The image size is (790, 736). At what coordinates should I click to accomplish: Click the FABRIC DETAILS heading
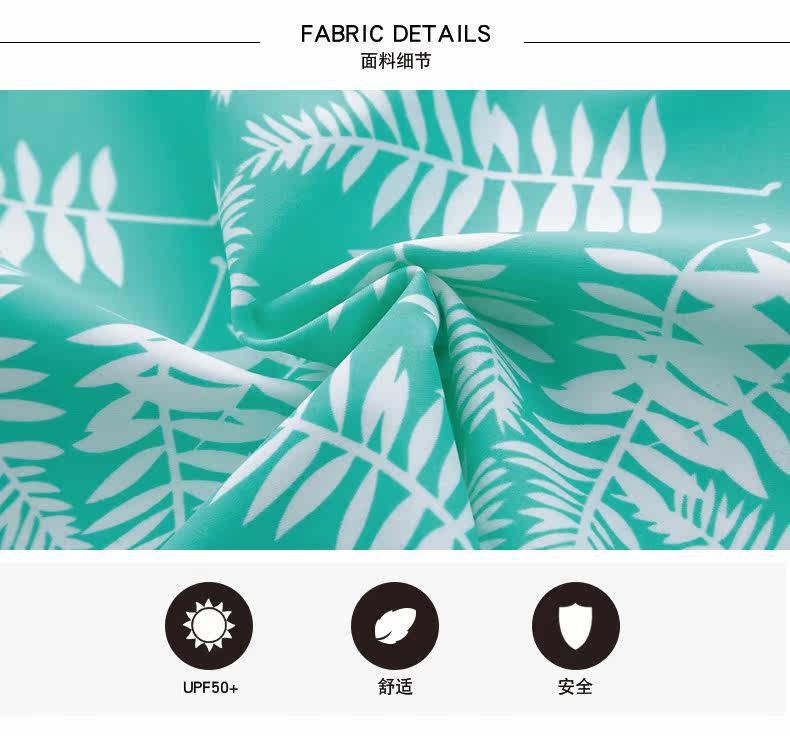(396, 34)
